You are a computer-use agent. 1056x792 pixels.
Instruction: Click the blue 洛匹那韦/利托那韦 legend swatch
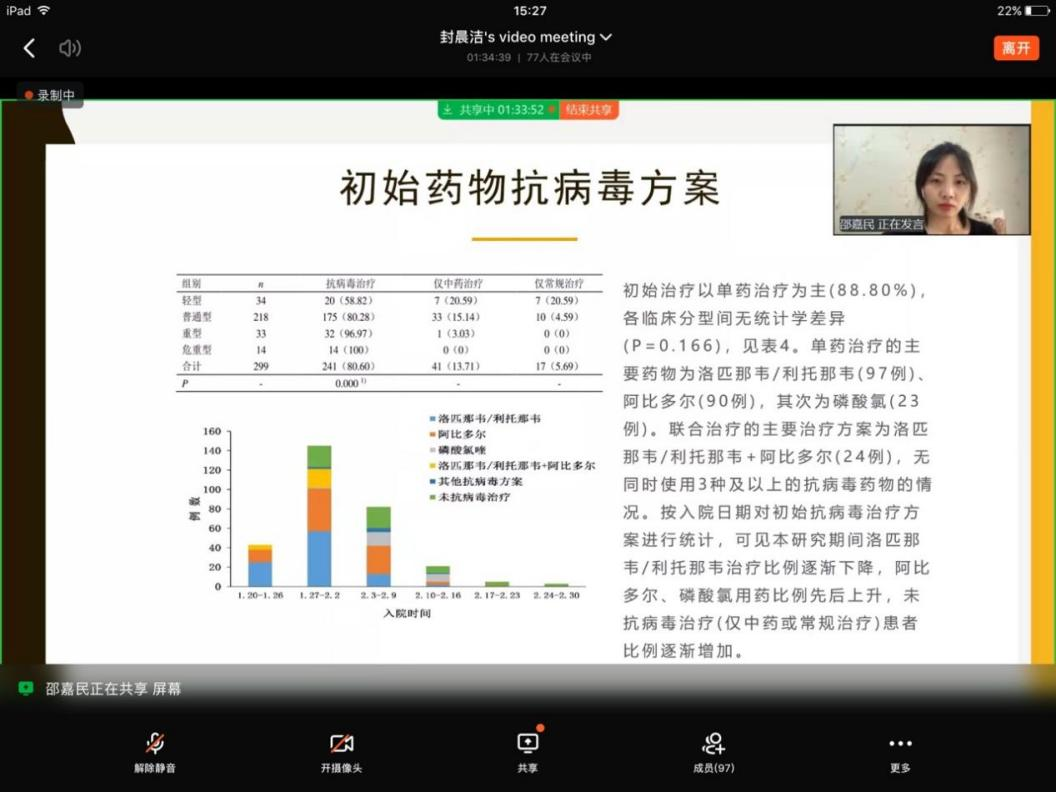click(x=432, y=419)
